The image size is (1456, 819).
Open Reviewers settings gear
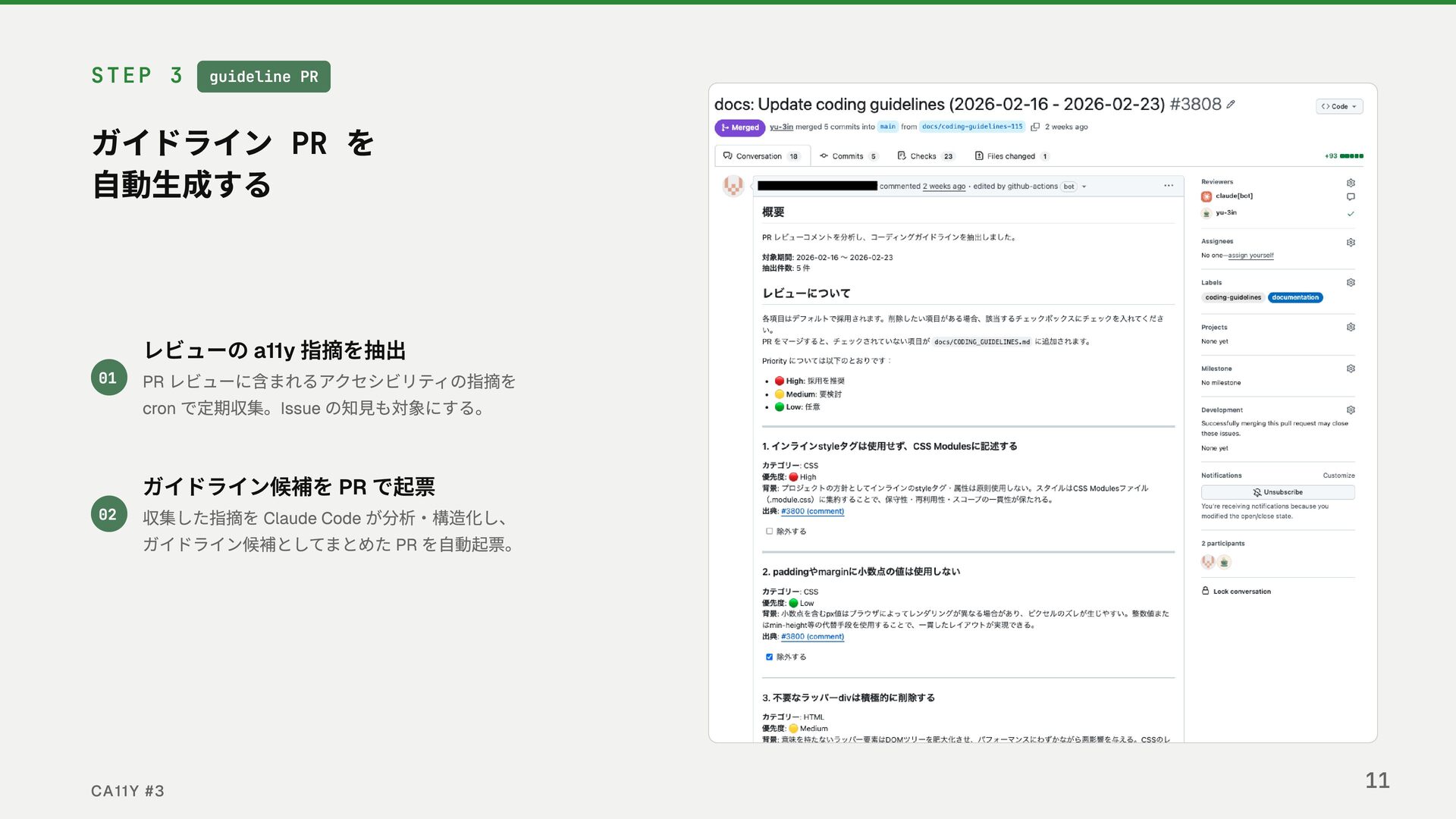point(1351,183)
